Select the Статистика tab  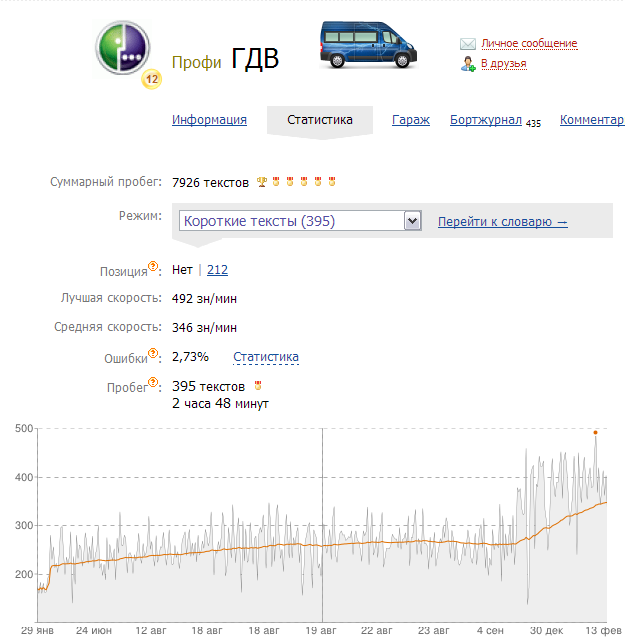[320, 120]
